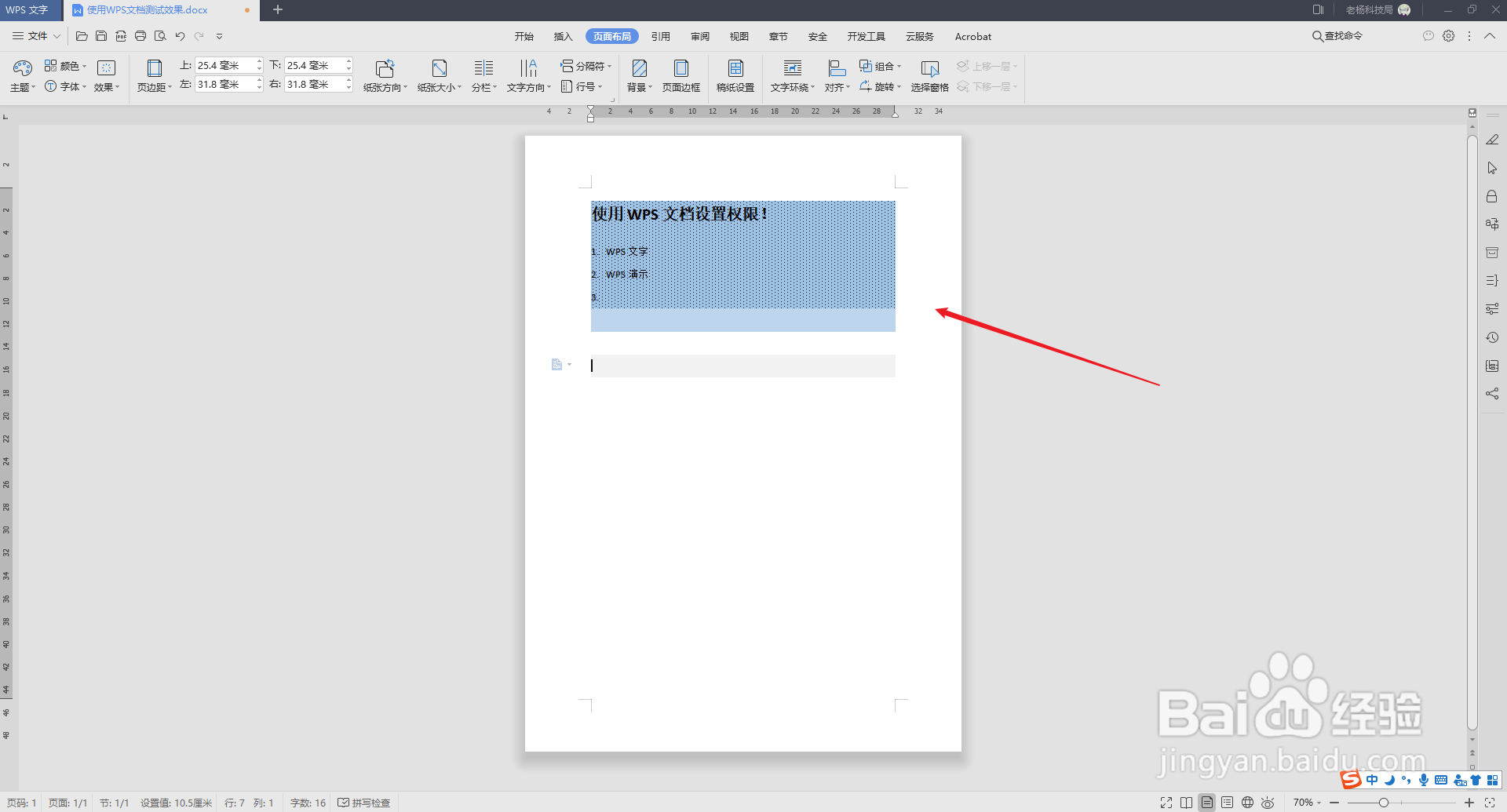Click the cursor select icon in sidebar

coord(1492,168)
